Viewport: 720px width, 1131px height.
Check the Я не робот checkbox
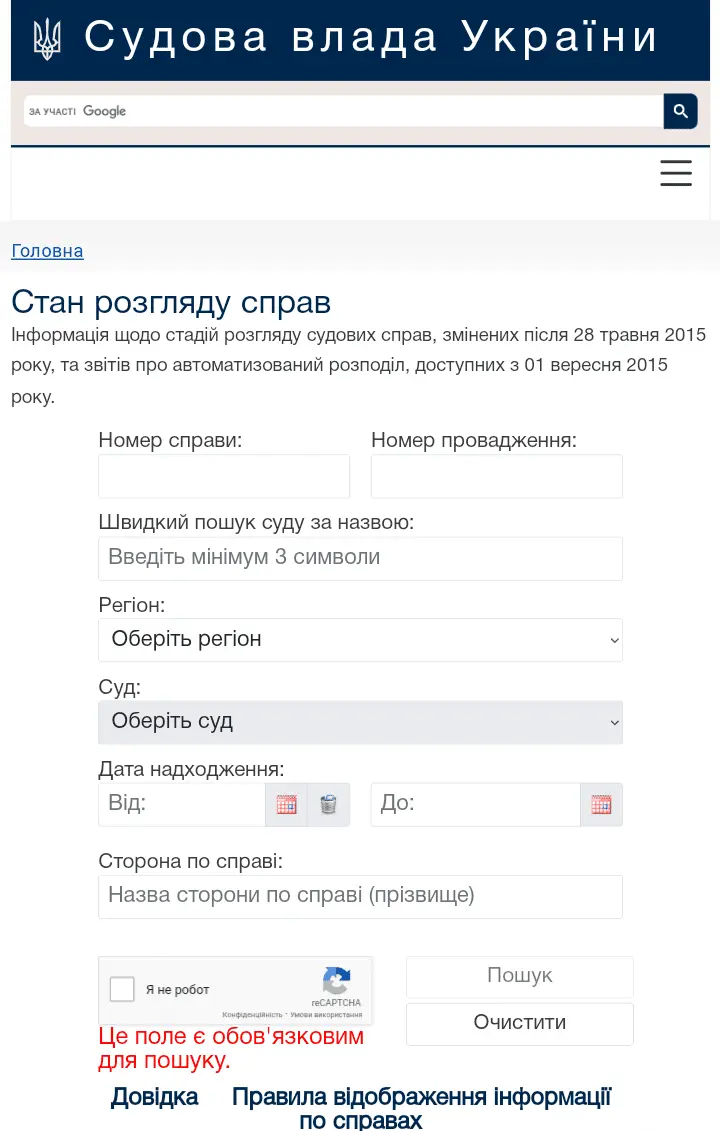coord(122,989)
